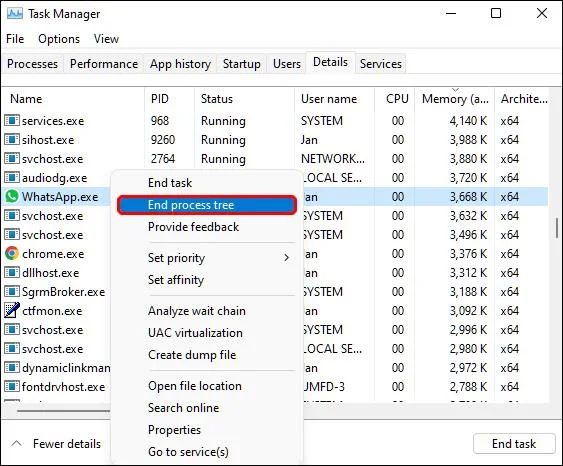Click the ctfmon.exe pen icon

coord(11,311)
